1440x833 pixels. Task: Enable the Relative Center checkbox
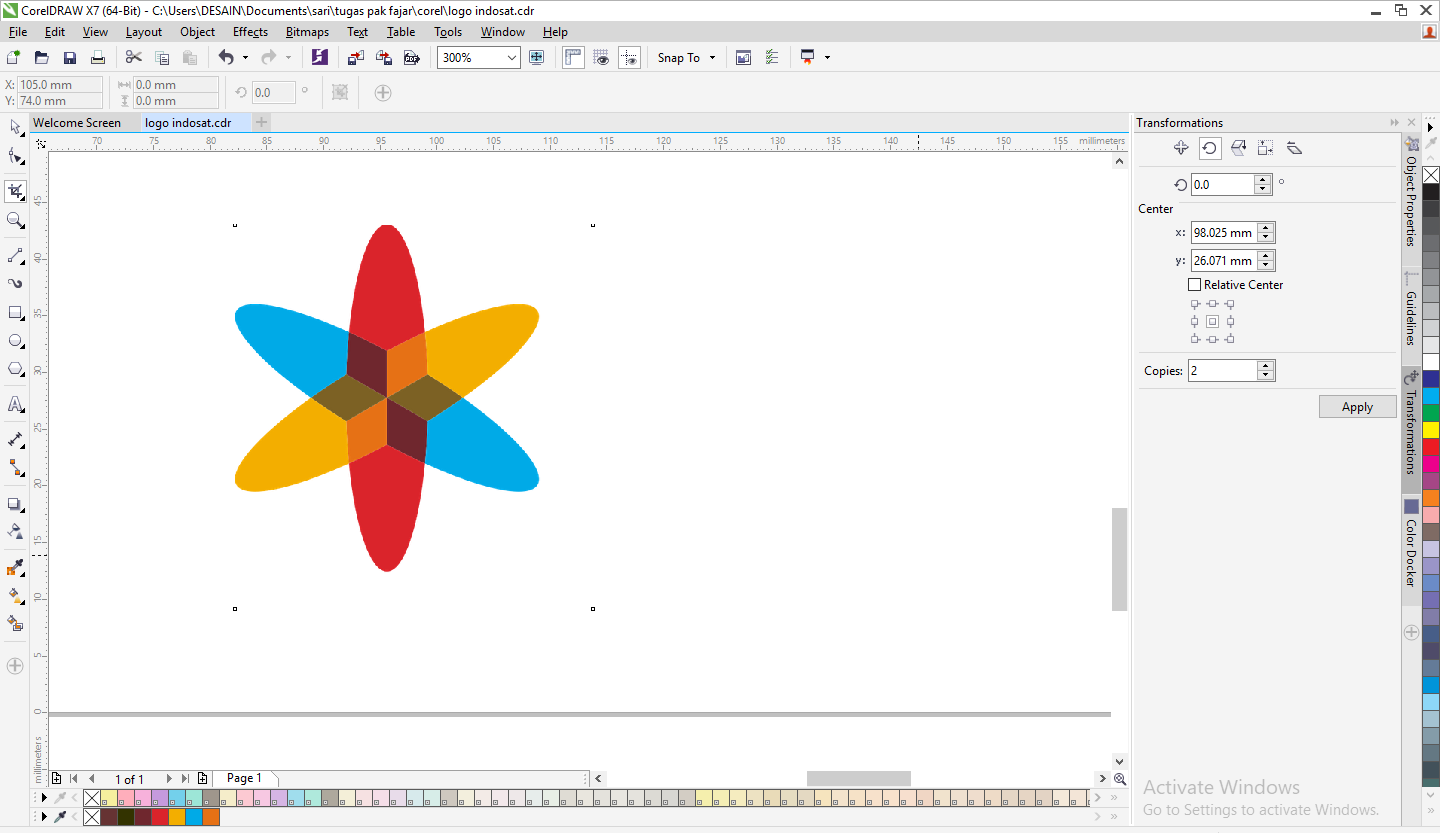[x=1194, y=285]
